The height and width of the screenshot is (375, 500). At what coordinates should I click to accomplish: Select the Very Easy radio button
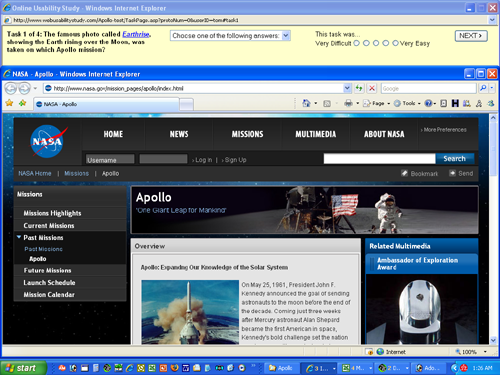point(395,43)
